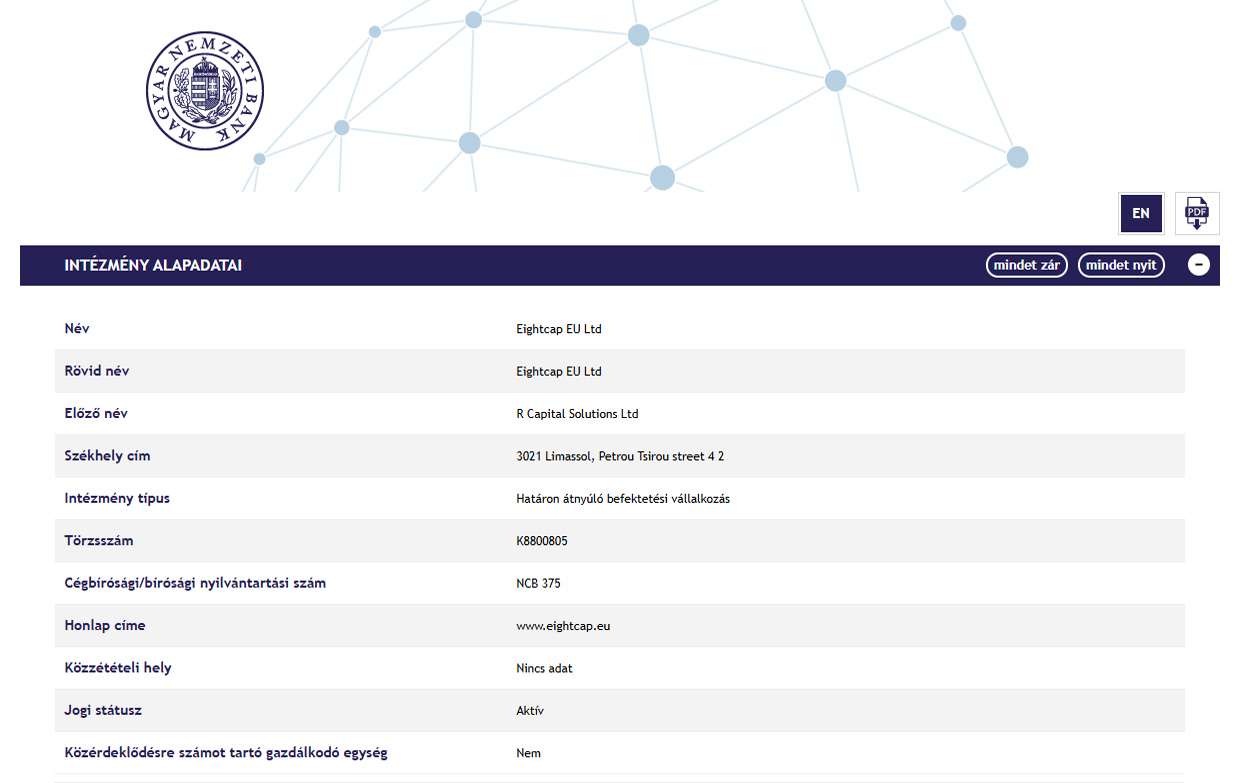Click the 'Határon átnyúló befektetési vállalkozás' text

click(623, 499)
